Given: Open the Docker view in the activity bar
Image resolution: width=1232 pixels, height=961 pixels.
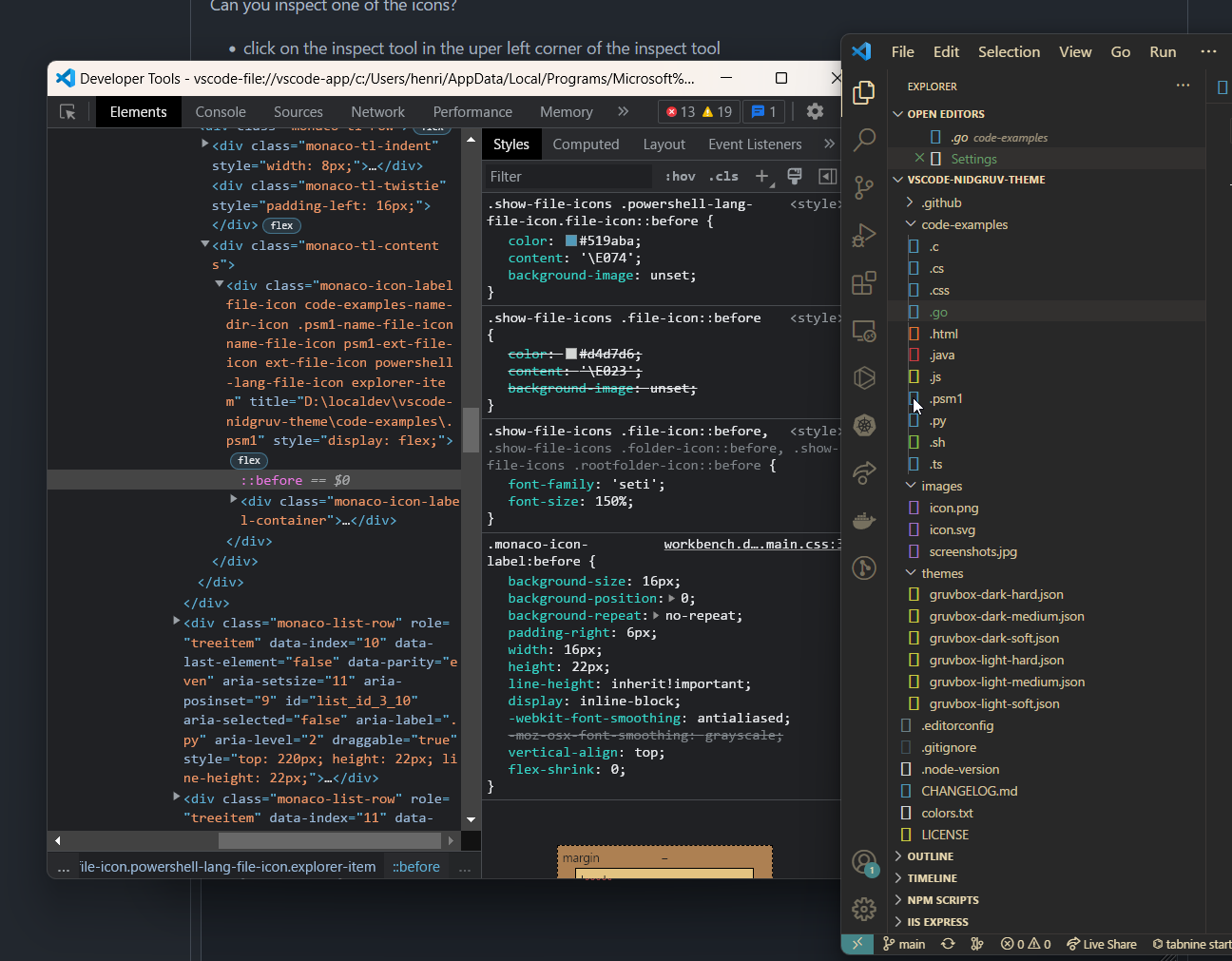Looking at the screenshot, I should pos(864,520).
